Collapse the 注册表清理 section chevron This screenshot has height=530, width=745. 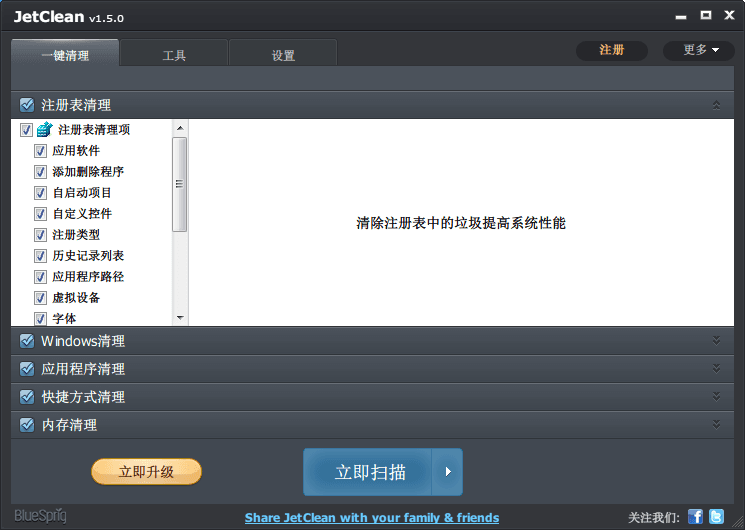716,105
